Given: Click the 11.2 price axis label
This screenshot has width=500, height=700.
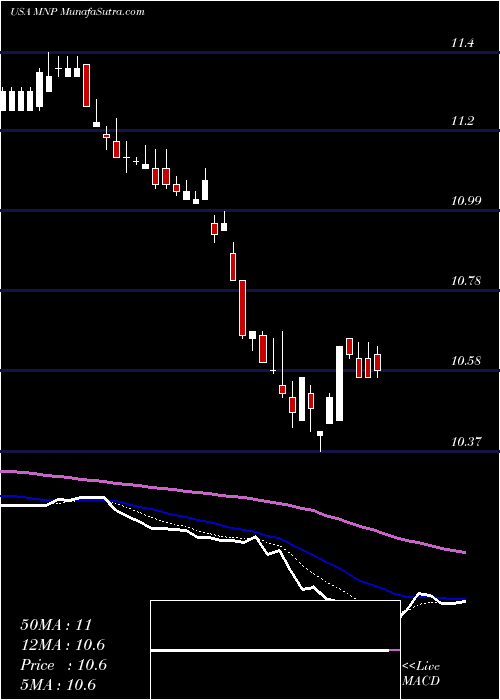Looking at the screenshot, I should click(462, 121).
